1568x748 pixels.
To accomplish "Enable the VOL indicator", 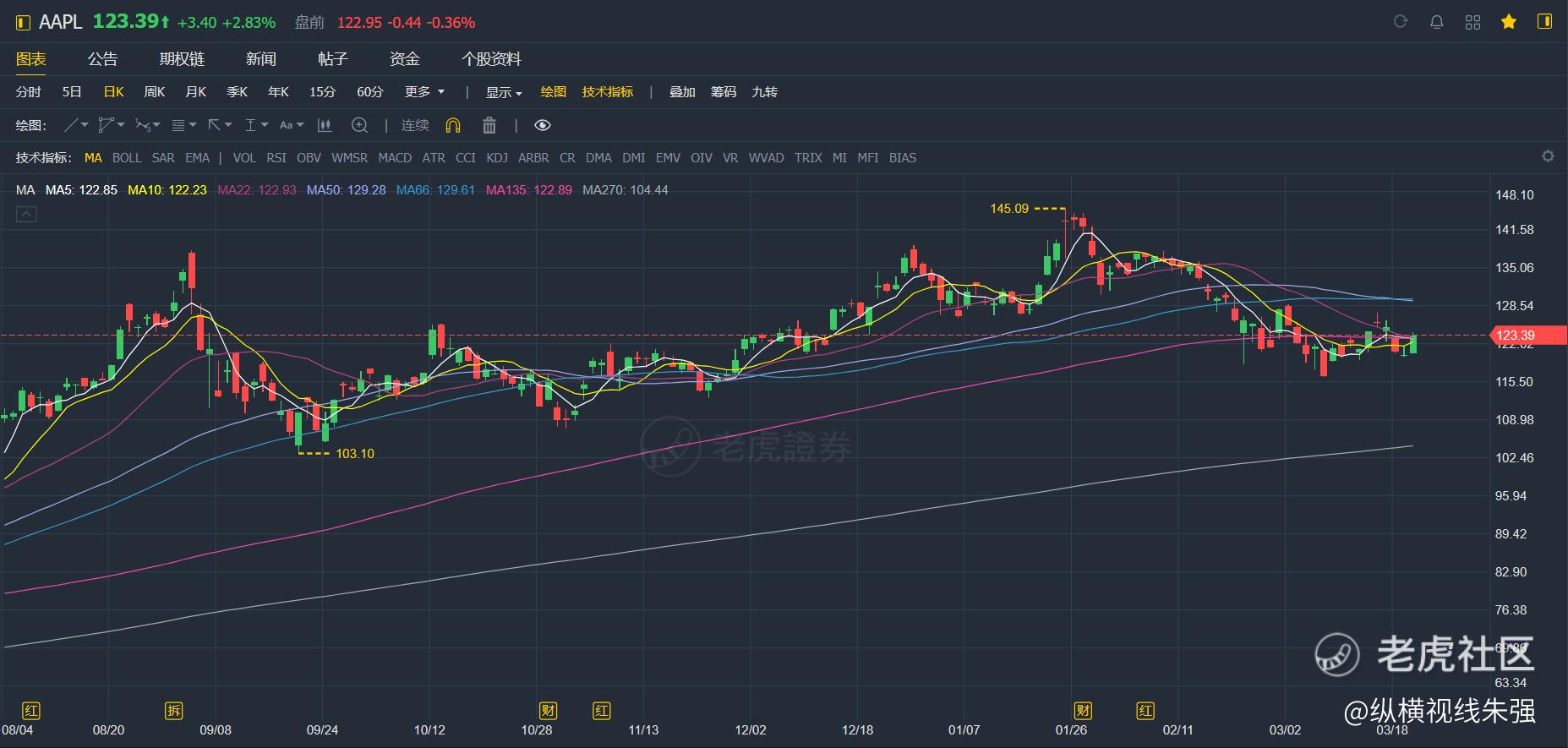I will click(x=244, y=157).
